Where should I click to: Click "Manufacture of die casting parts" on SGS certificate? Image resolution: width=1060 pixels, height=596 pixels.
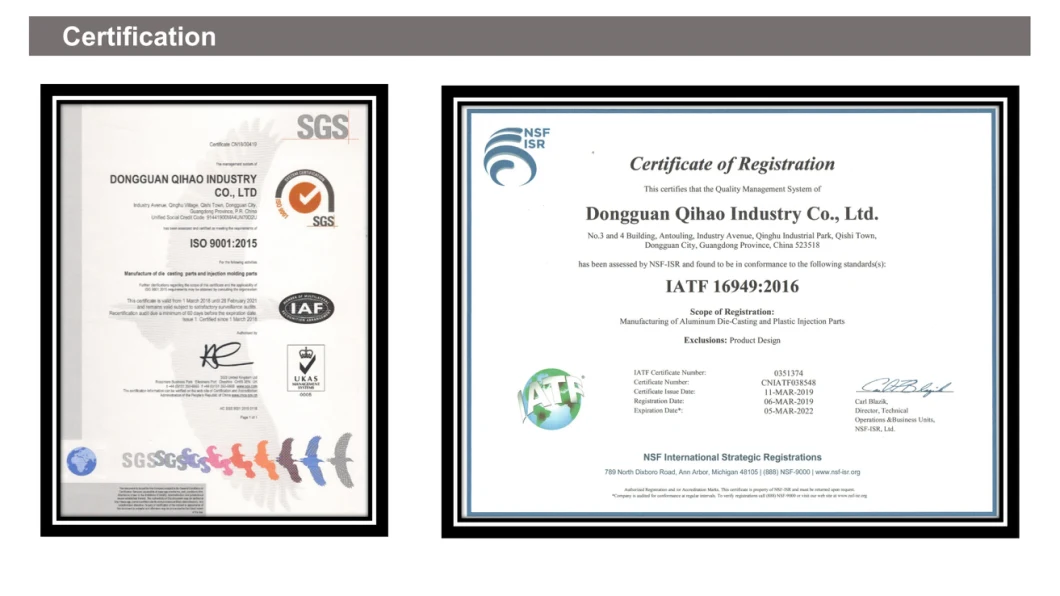(x=191, y=274)
